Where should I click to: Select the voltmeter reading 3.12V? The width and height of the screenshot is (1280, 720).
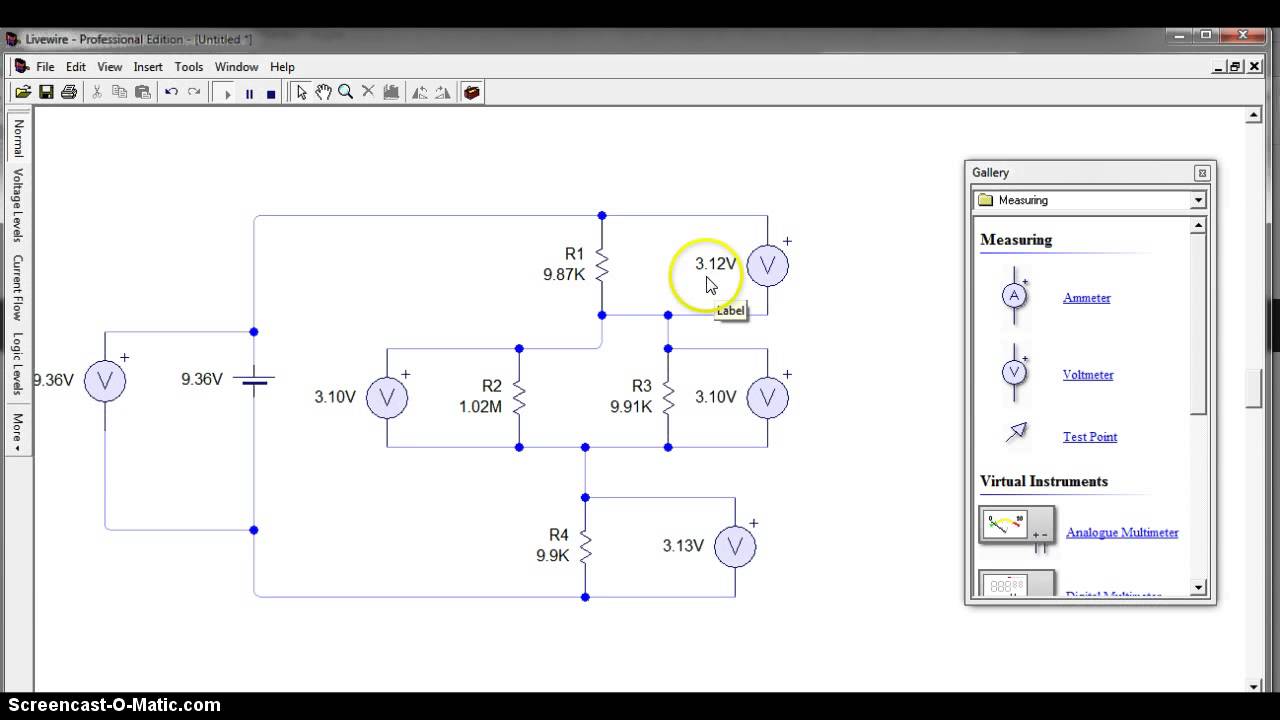pyautogui.click(x=767, y=265)
